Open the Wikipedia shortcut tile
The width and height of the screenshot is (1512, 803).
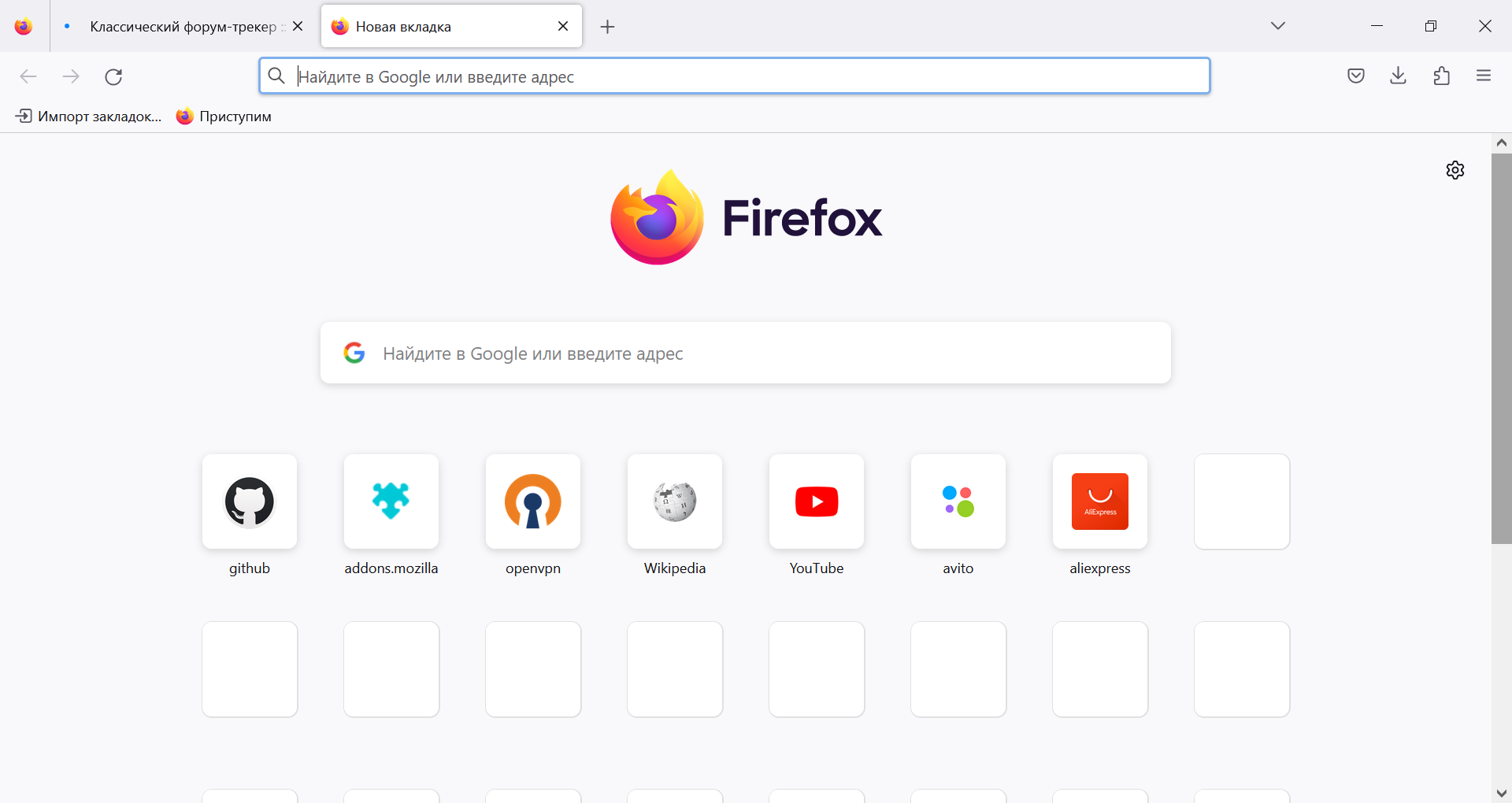[x=675, y=501]
